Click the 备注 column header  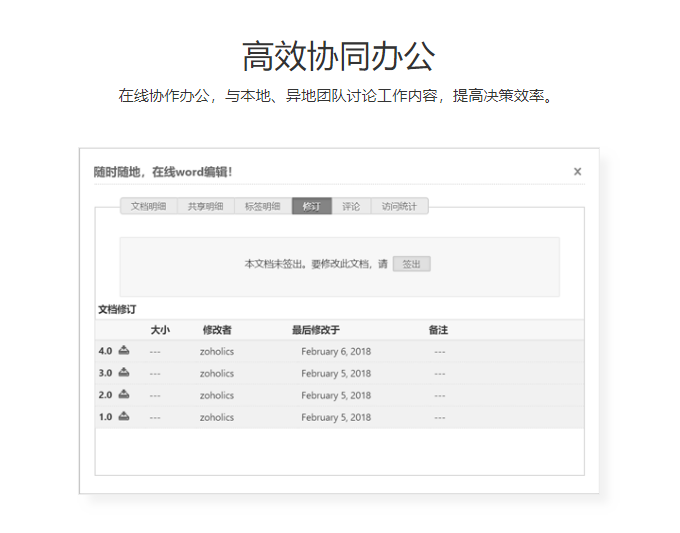[x=438, y=330]
